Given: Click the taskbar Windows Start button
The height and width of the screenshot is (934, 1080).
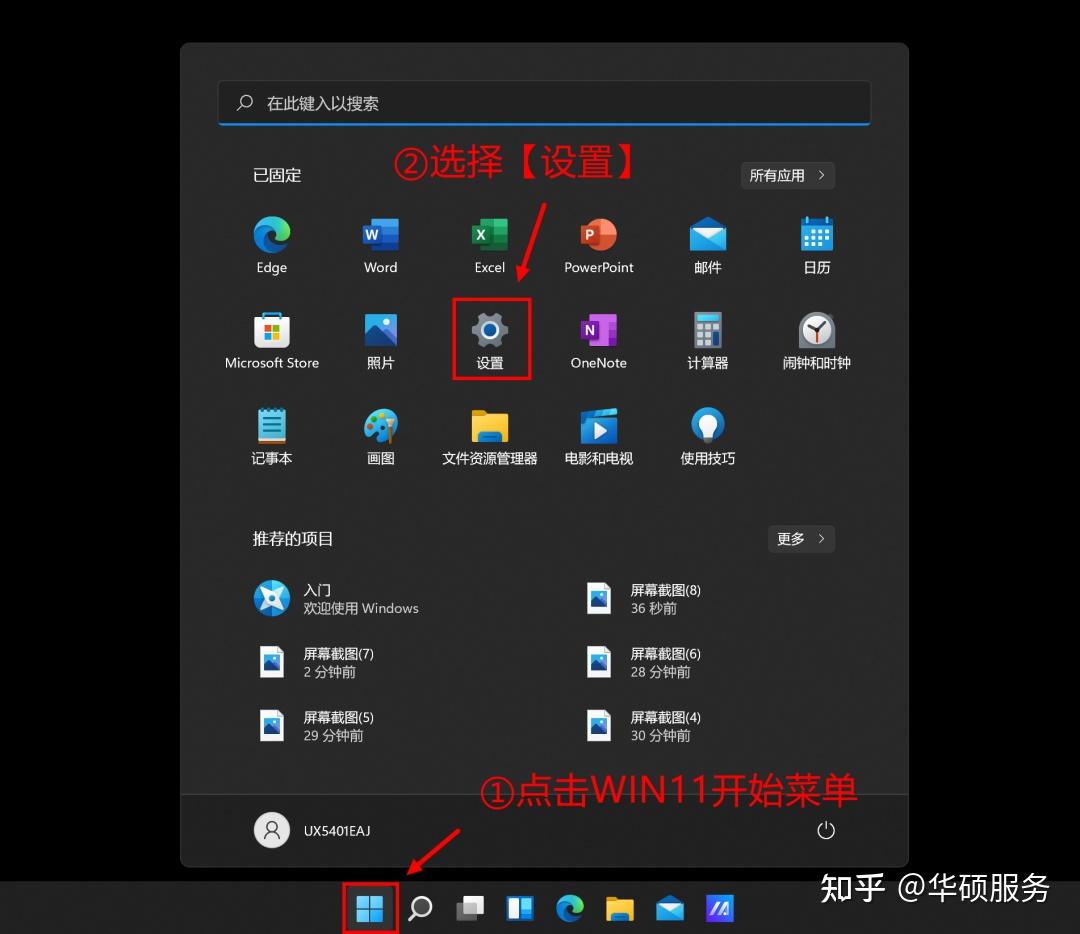Looking at the screenshot, I should tap(370, 909).
